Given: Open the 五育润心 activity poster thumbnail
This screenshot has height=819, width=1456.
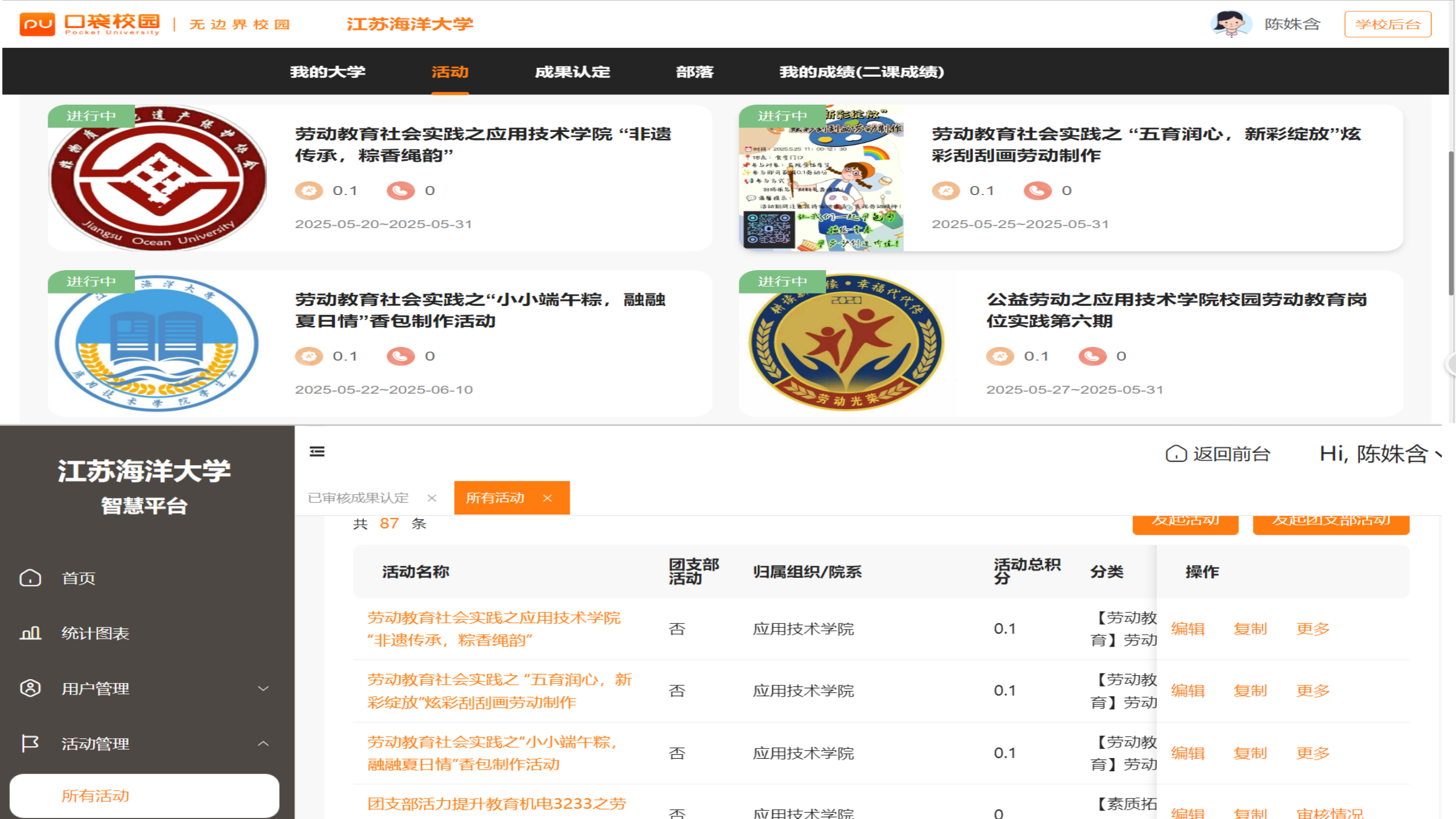Looking at the screenshot, I should coord(821,178).
